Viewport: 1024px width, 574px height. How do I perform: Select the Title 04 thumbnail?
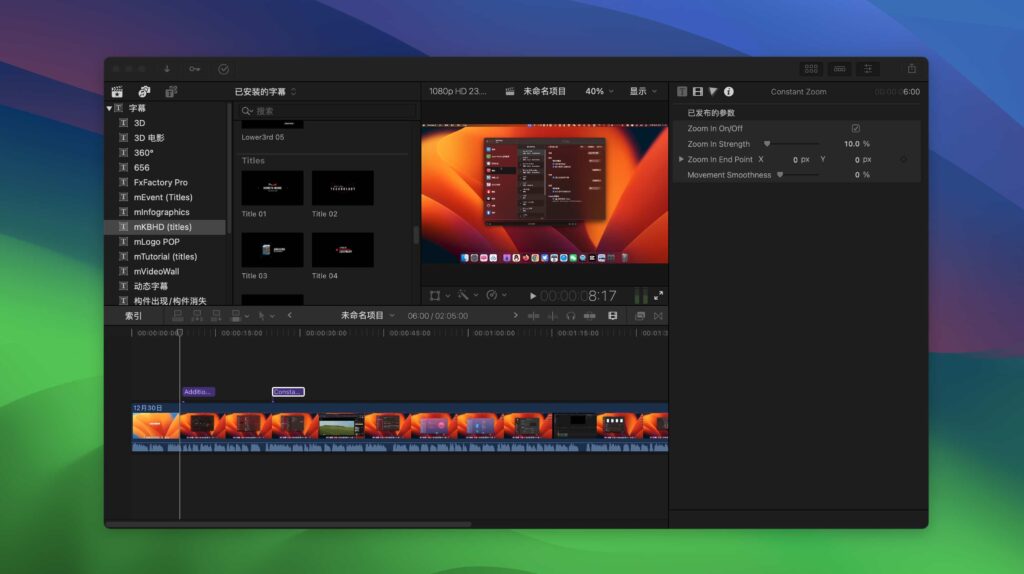coord(343,250)
